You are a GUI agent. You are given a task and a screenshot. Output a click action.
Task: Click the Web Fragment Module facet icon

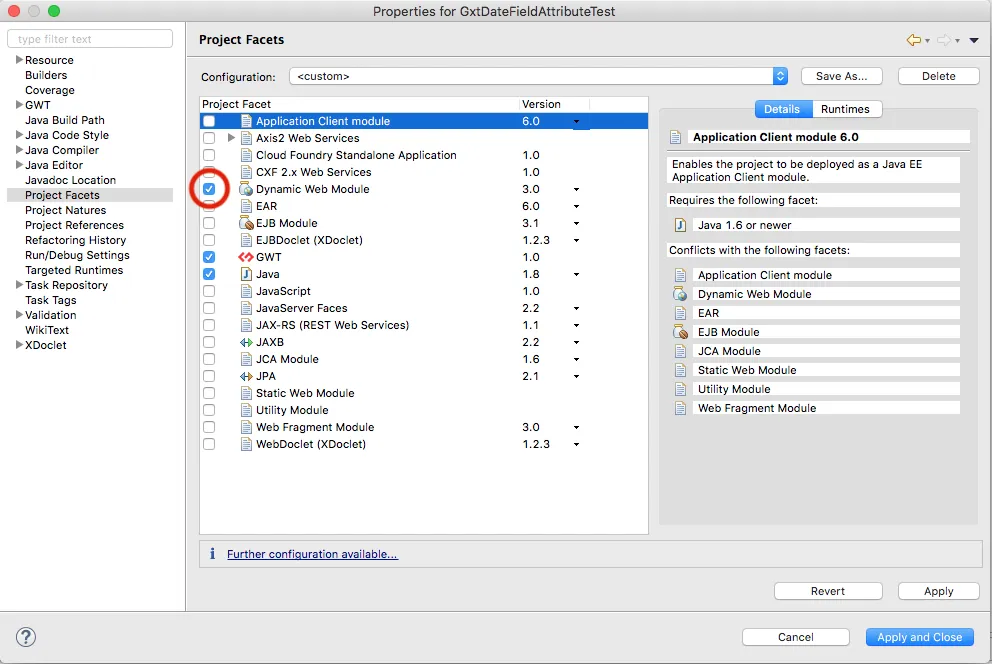tap(246, 427)
